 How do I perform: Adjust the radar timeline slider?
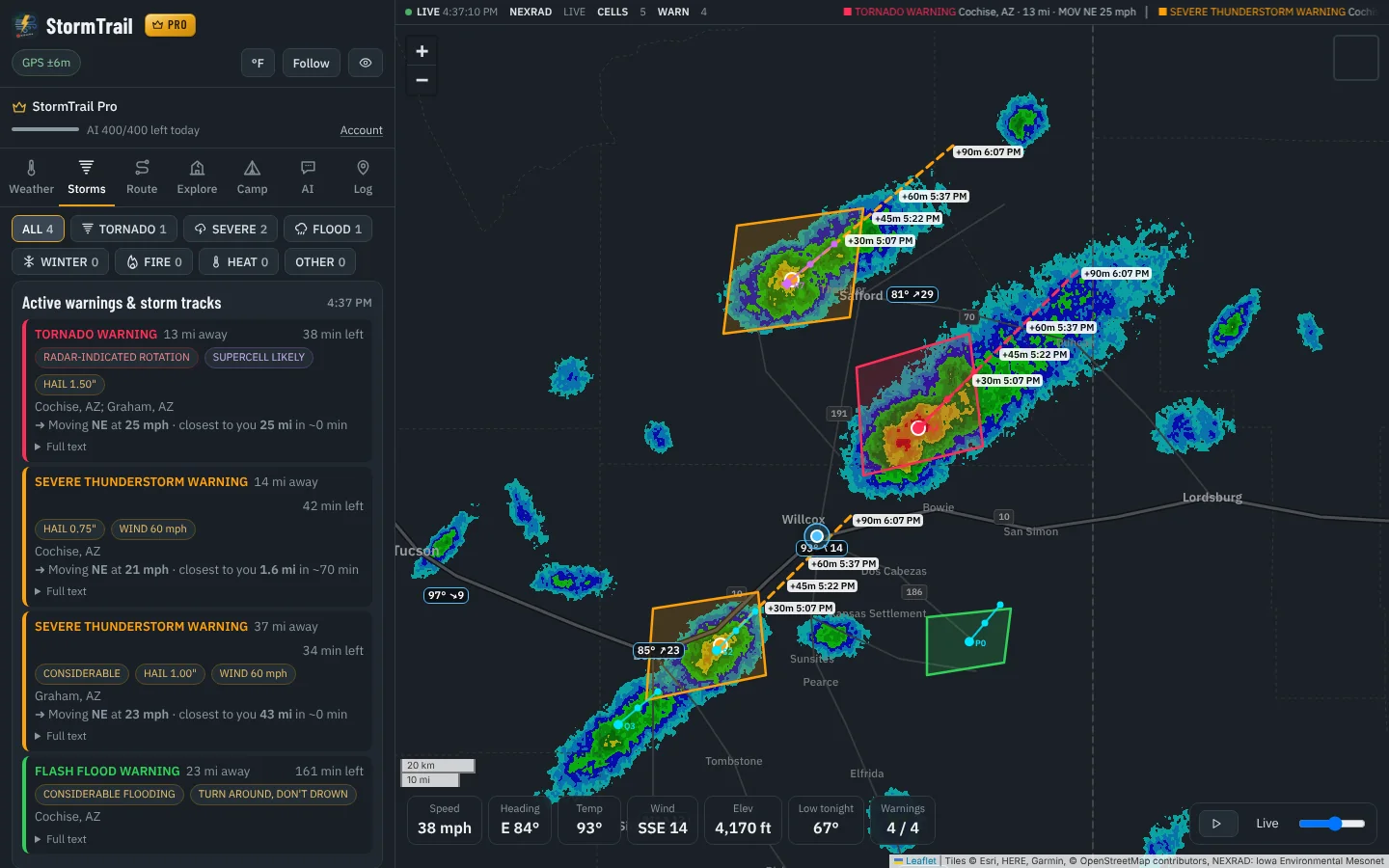[1332, 824]
